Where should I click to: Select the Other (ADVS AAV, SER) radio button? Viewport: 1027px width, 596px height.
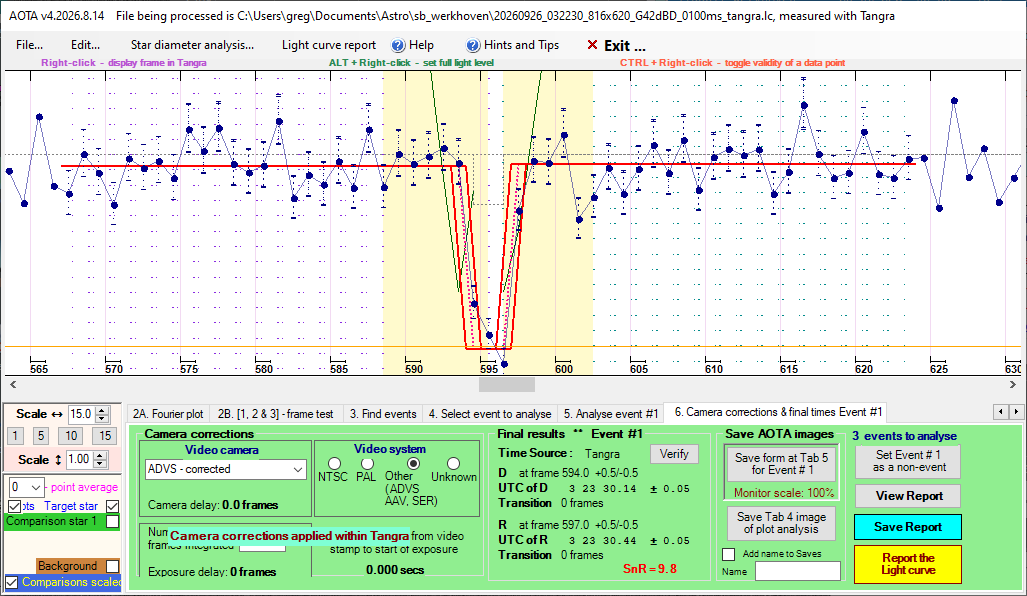click(x=413, y=464)
